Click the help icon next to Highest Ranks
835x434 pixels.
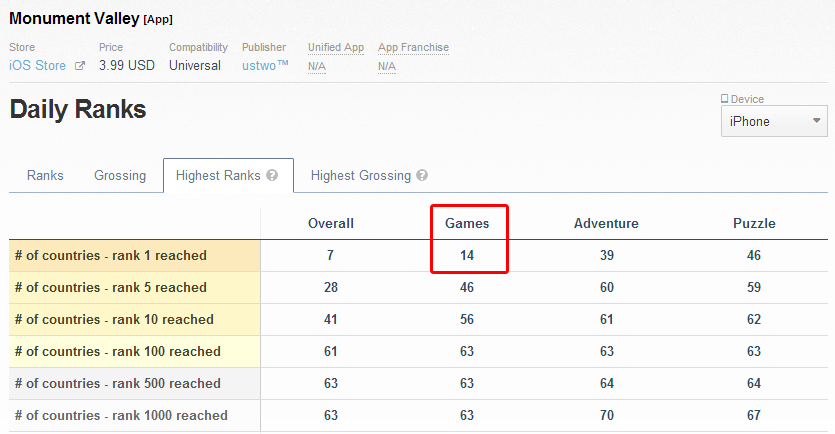[x=272, y=175]
